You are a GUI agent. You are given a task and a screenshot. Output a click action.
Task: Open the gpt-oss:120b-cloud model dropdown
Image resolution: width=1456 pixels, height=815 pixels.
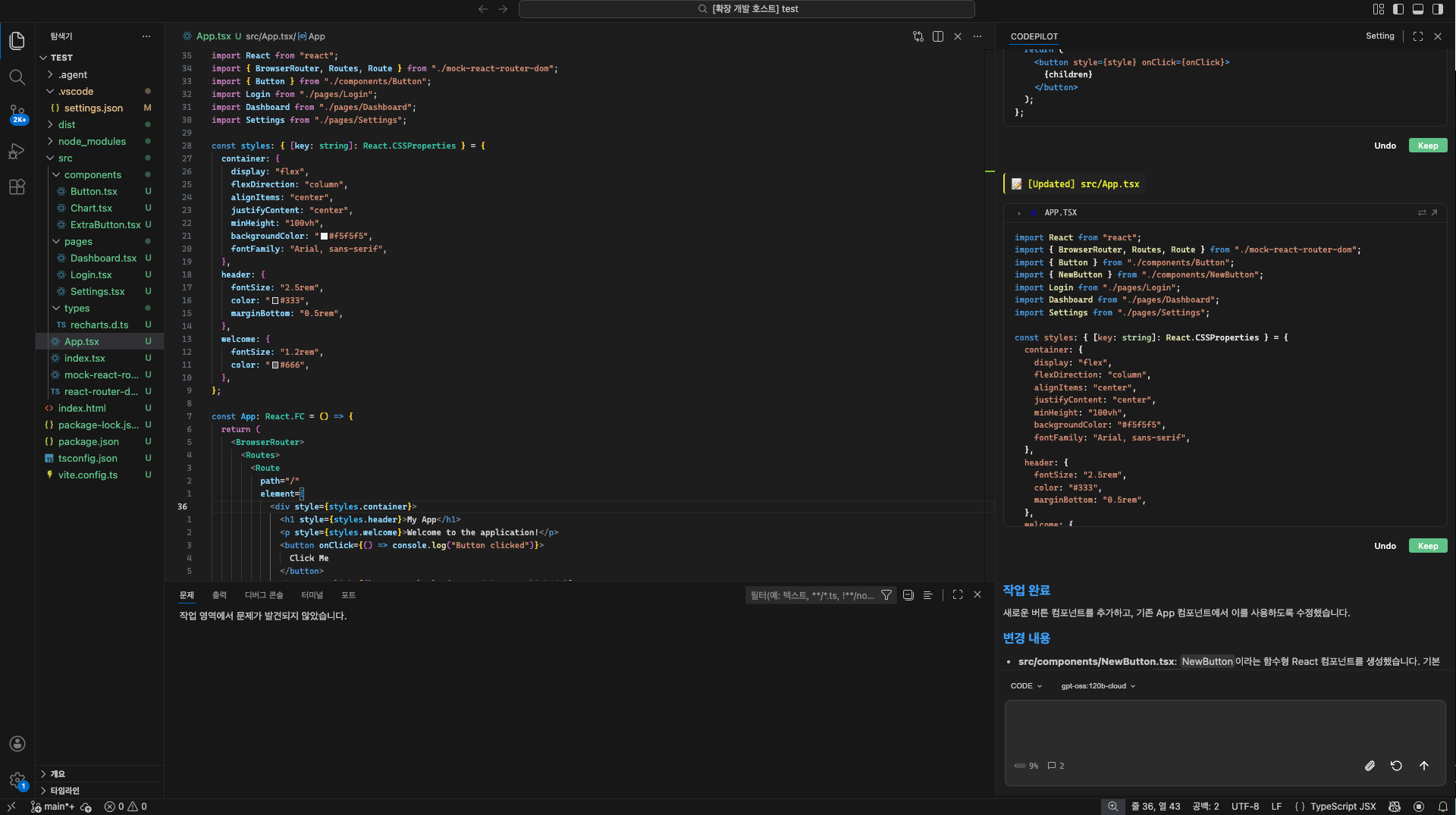pos(1098,686)
